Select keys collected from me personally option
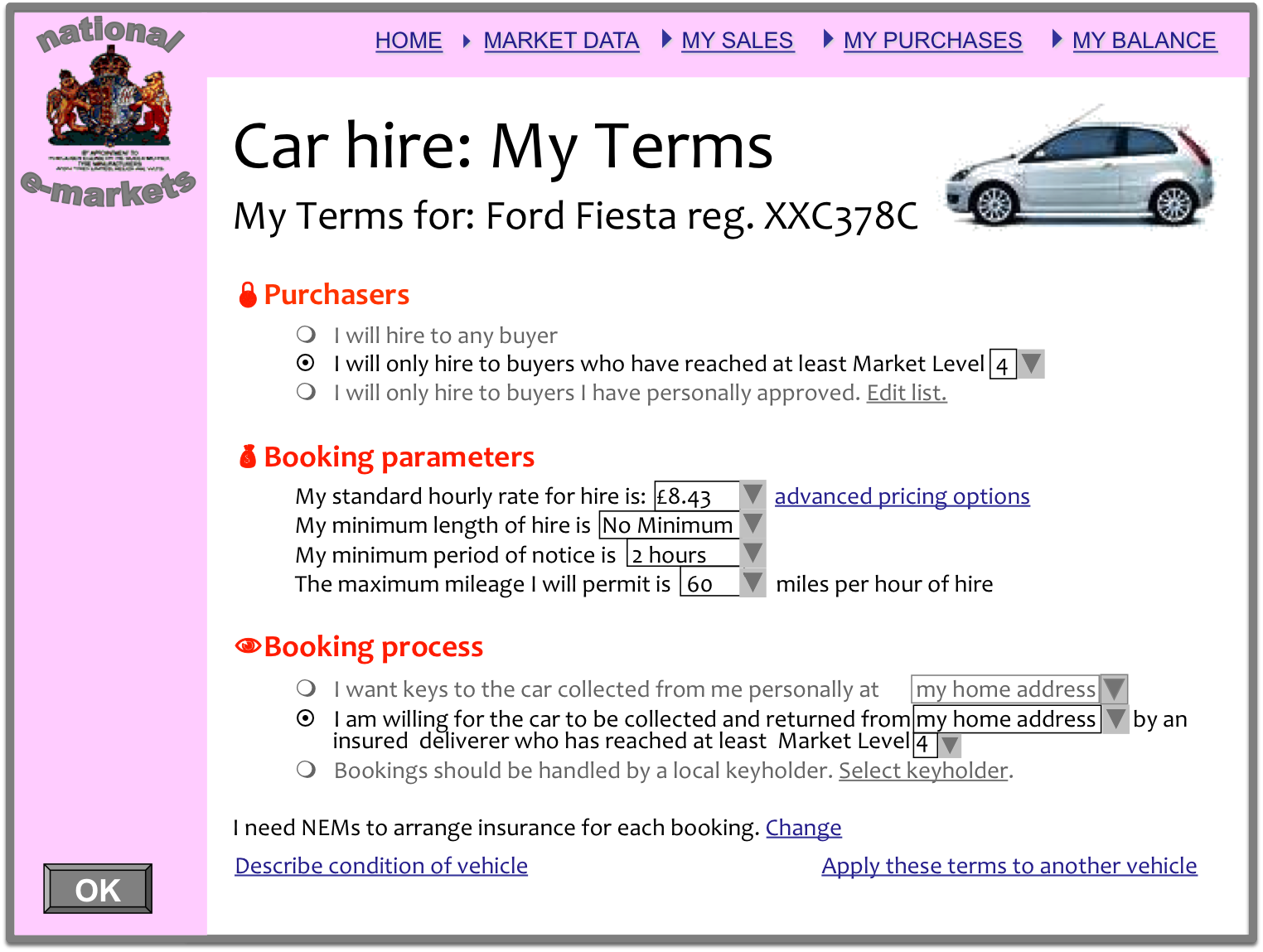This screenshot has height=952, width=1263. 307,689
